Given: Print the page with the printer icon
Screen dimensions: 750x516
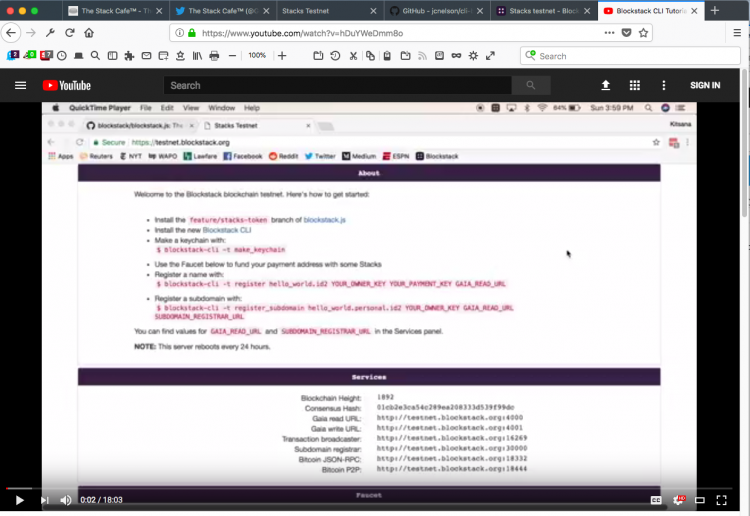Looking at the screenshot, I should point(214,56).
